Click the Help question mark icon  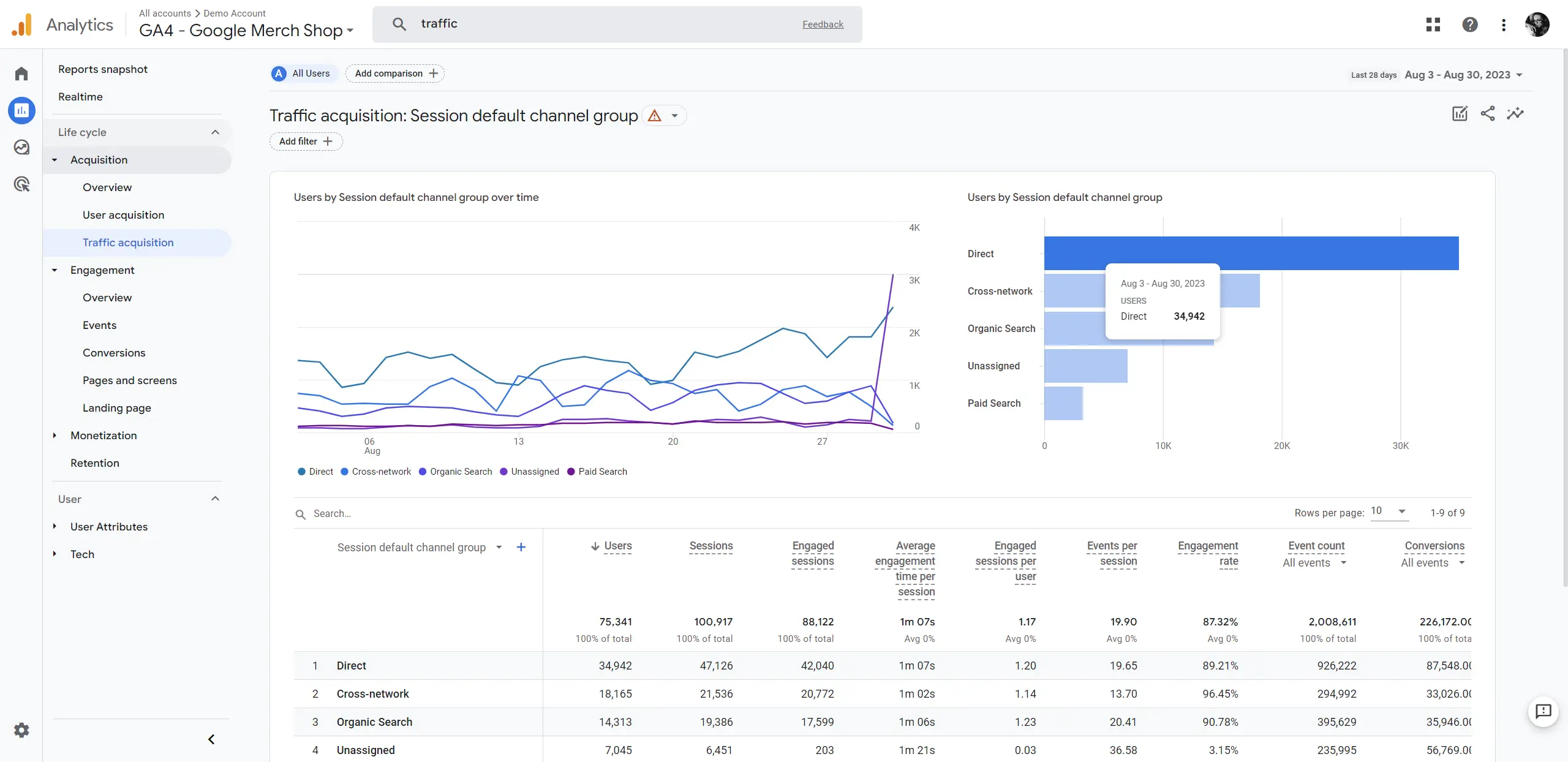coord(1469,25)
